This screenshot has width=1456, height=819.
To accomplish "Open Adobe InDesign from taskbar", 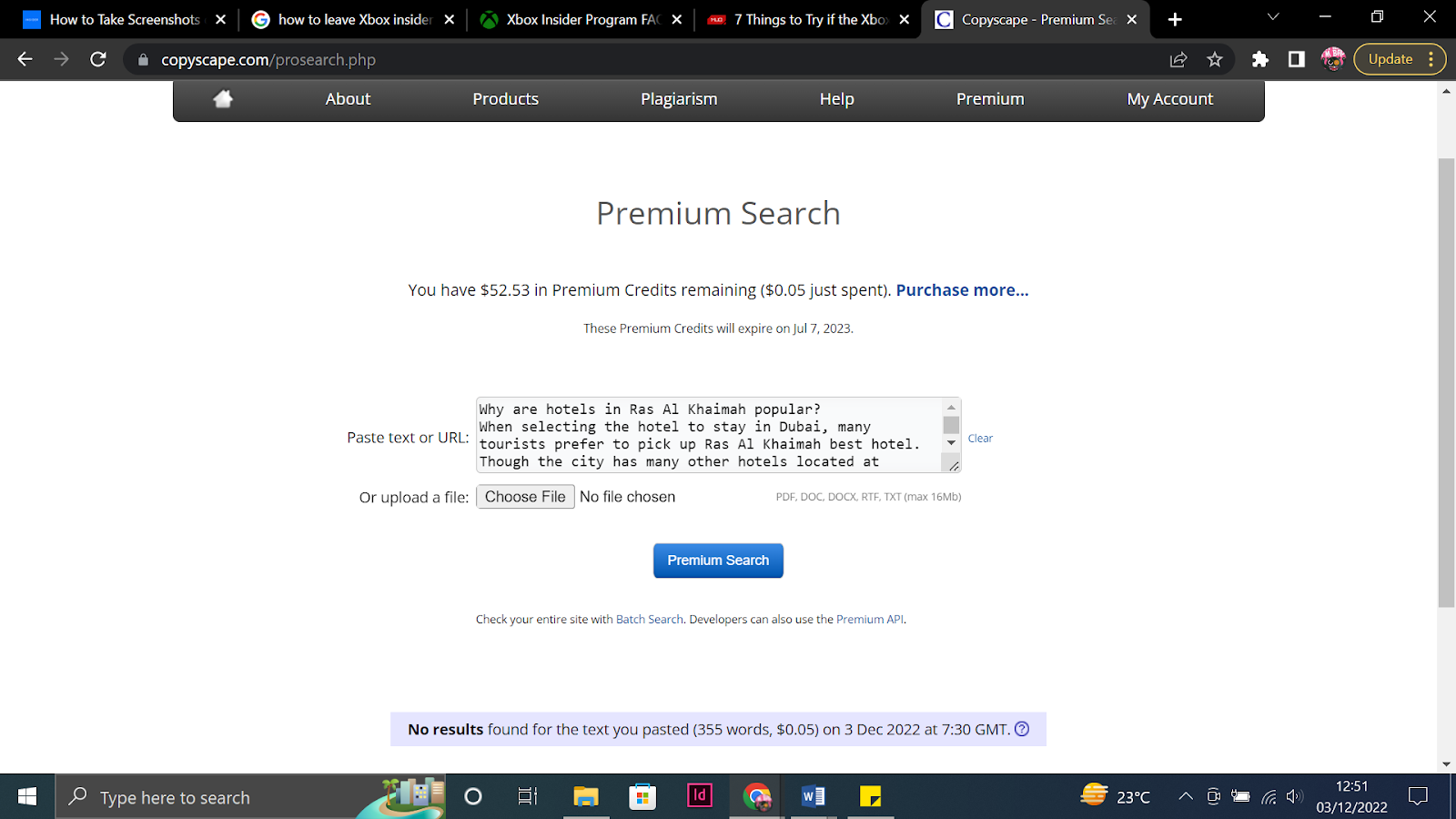I will point(700,796).
